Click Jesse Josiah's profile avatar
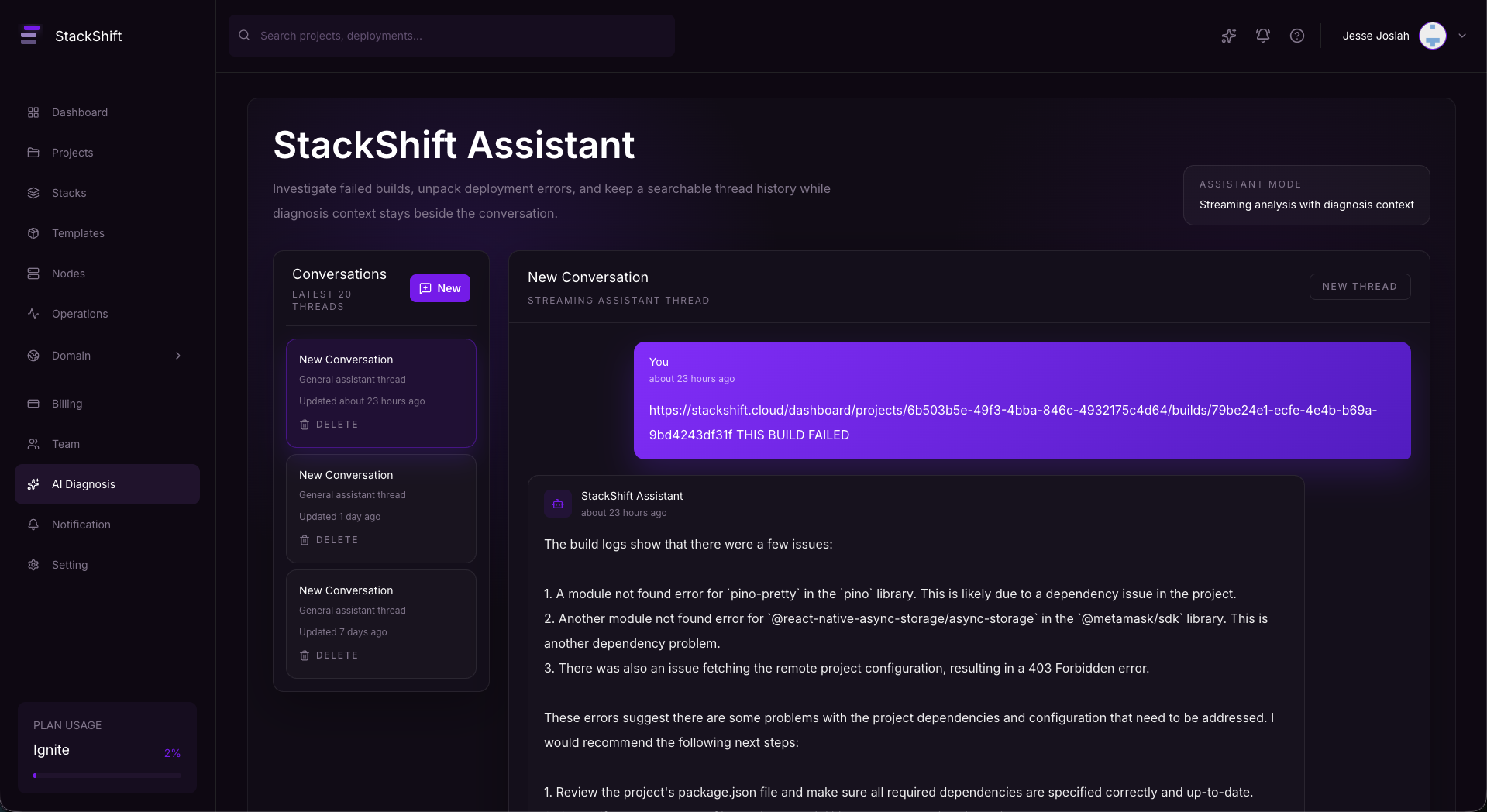 (1431, 35)
